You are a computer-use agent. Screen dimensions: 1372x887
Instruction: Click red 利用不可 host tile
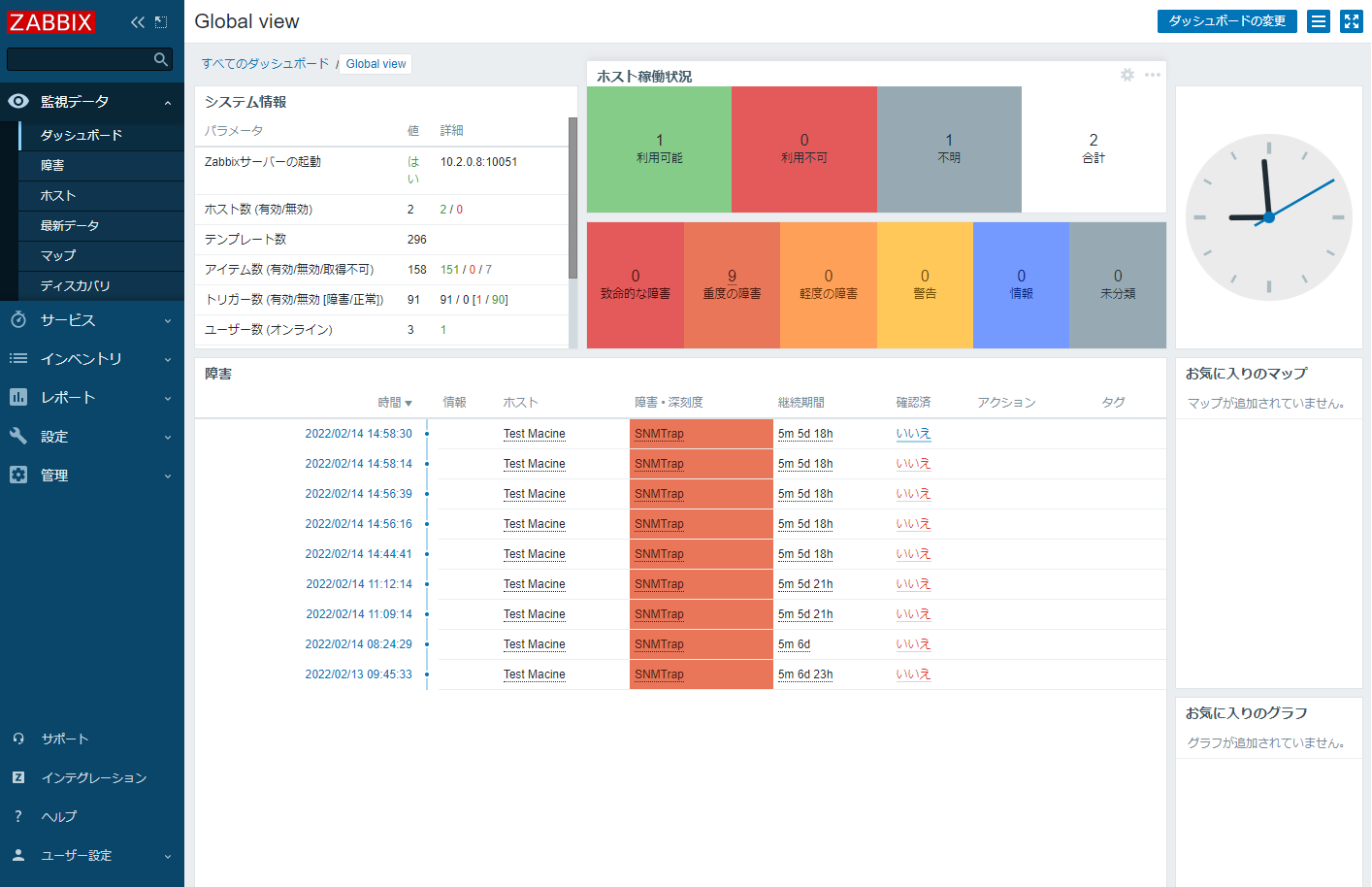pos(803,148)
